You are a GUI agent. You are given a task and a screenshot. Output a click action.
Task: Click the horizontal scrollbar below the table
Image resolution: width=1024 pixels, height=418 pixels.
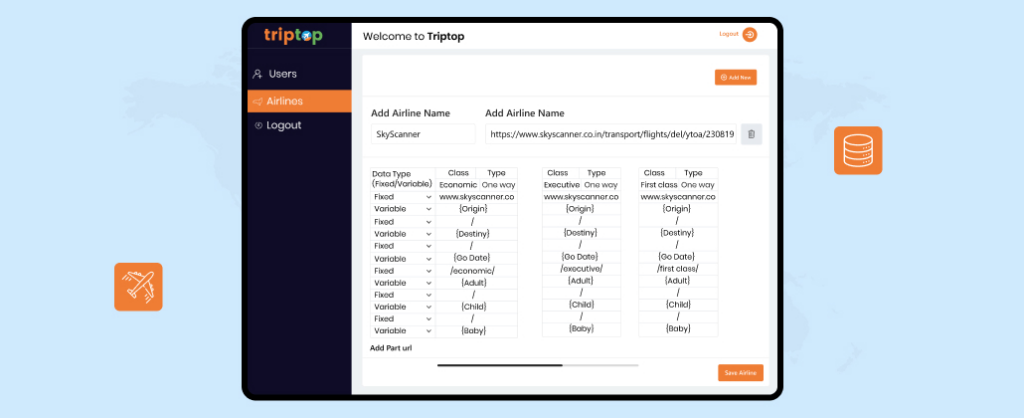click(x=499, y=366)
